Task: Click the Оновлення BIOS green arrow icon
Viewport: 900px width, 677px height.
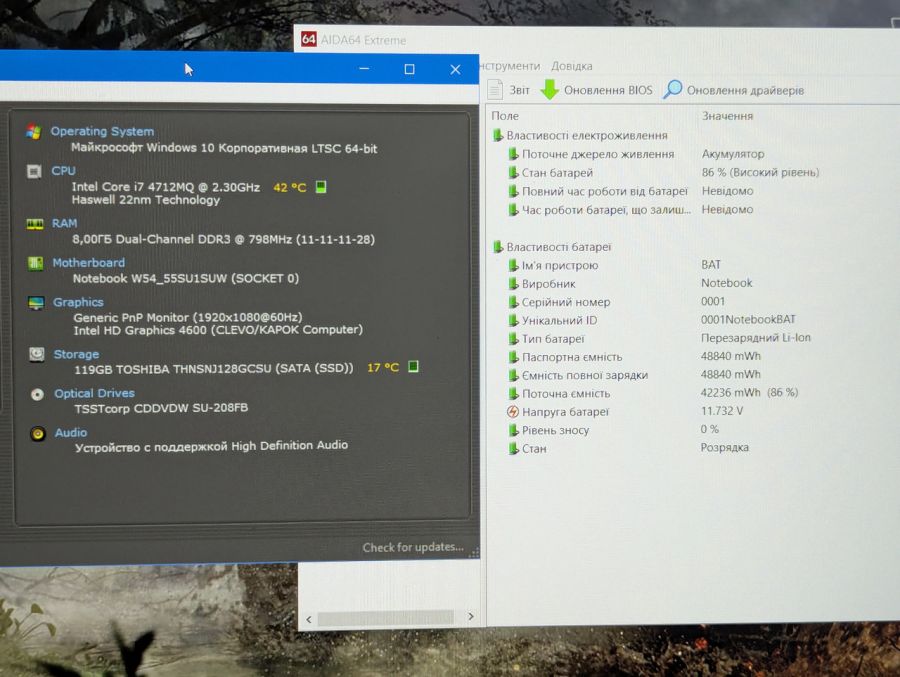Action: pyautogui.click(x=549, y=90)
